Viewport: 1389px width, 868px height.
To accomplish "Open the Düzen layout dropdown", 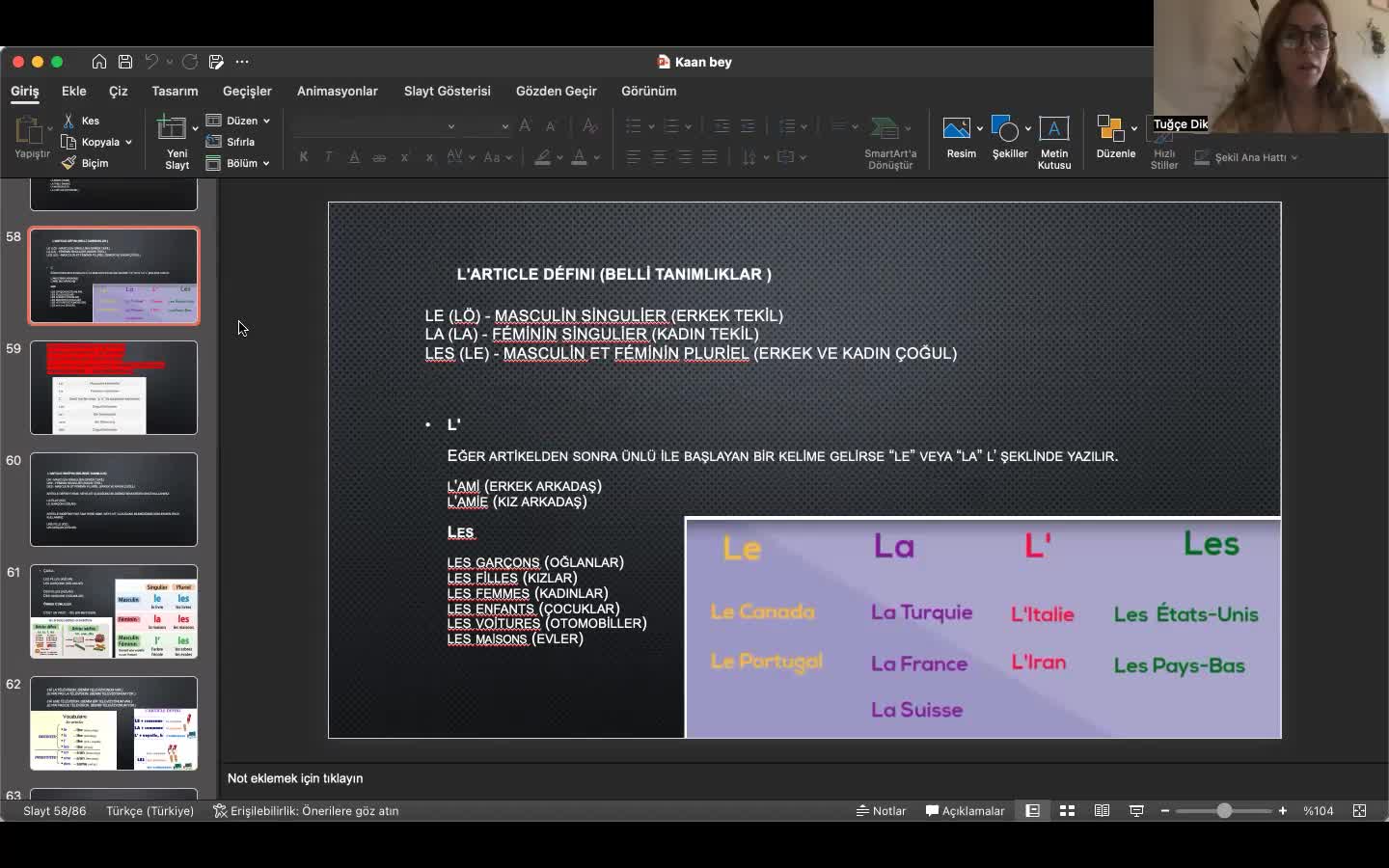I will pos(238,121).
